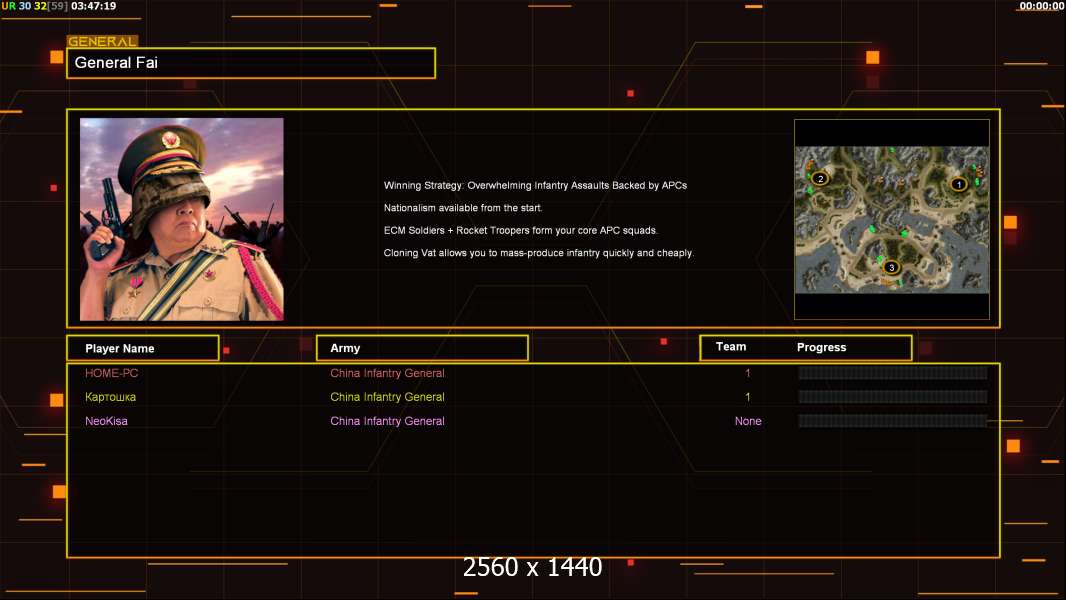Select player Картошка in the list

pyautogui.click(x=110, y=397)
